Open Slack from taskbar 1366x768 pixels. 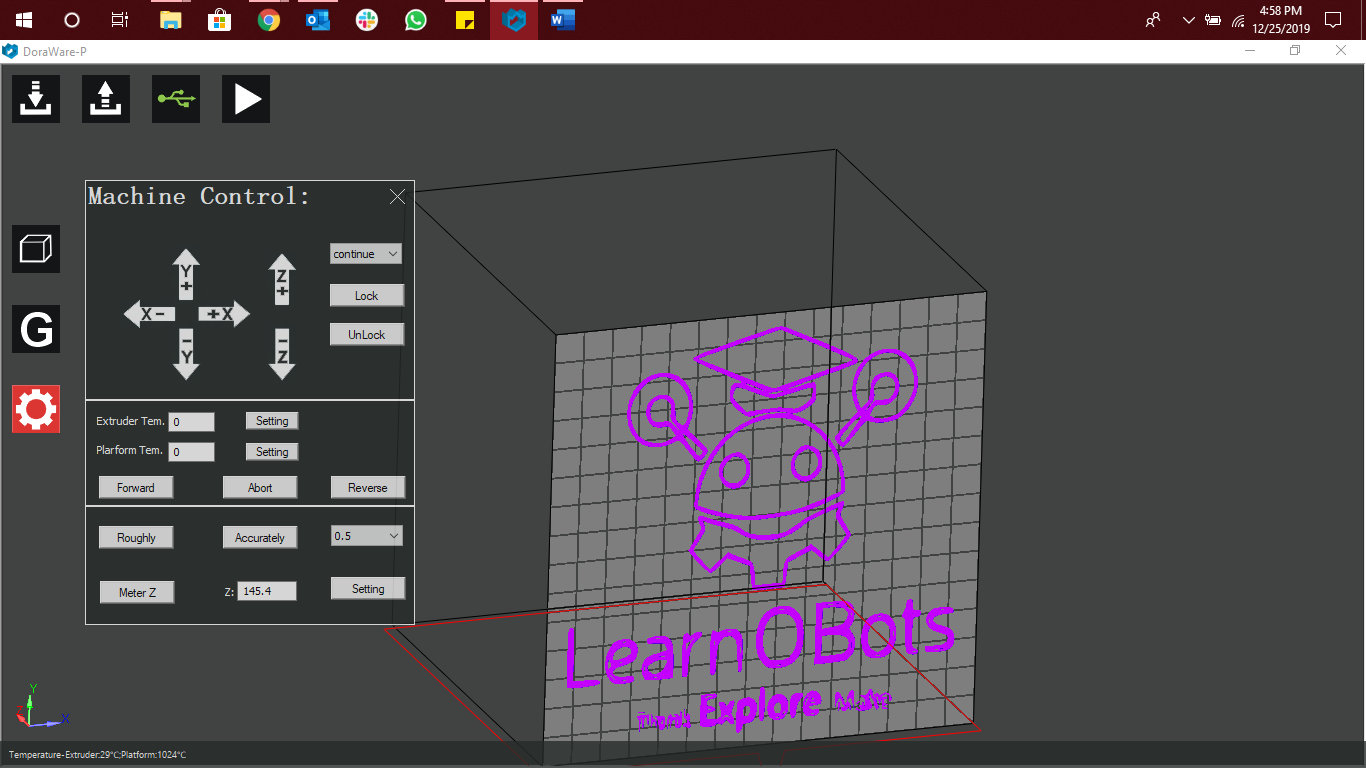(367, 20)
